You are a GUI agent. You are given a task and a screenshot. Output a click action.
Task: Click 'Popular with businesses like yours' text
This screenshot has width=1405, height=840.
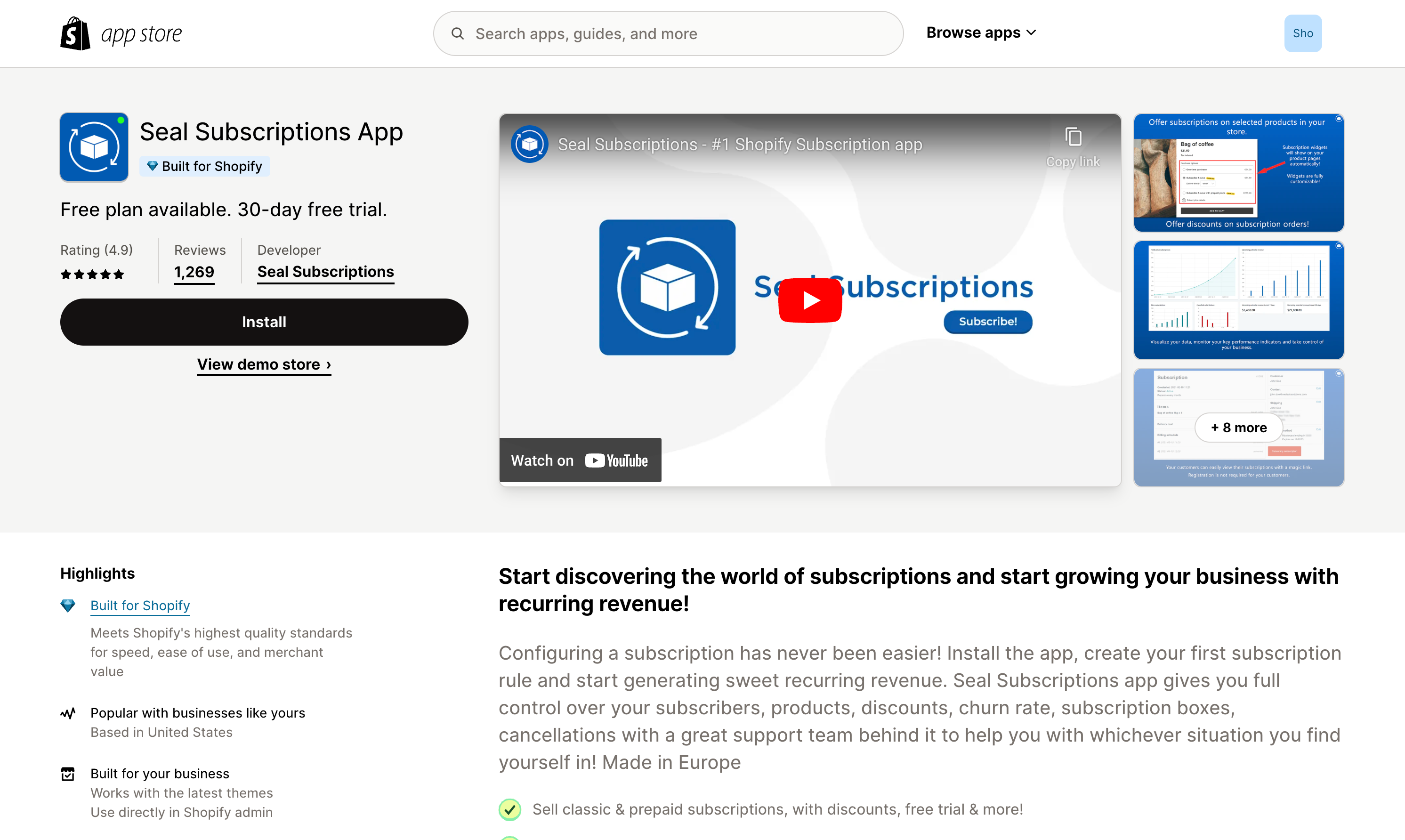[x=197, y=713]
